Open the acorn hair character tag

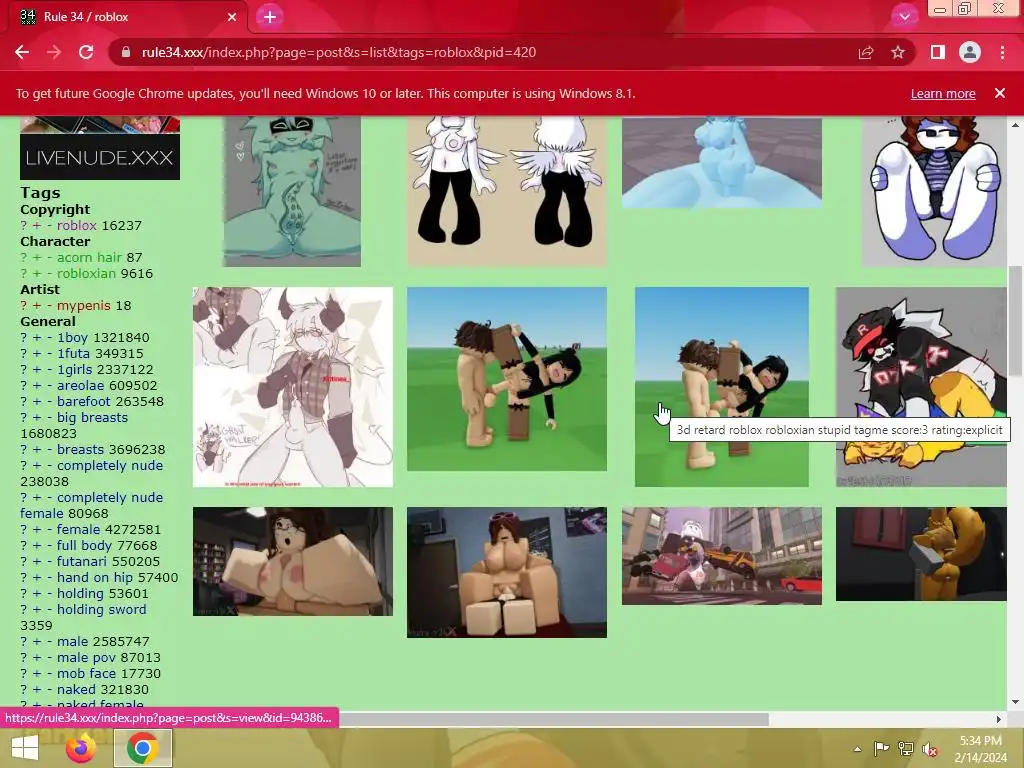point(89,257)
